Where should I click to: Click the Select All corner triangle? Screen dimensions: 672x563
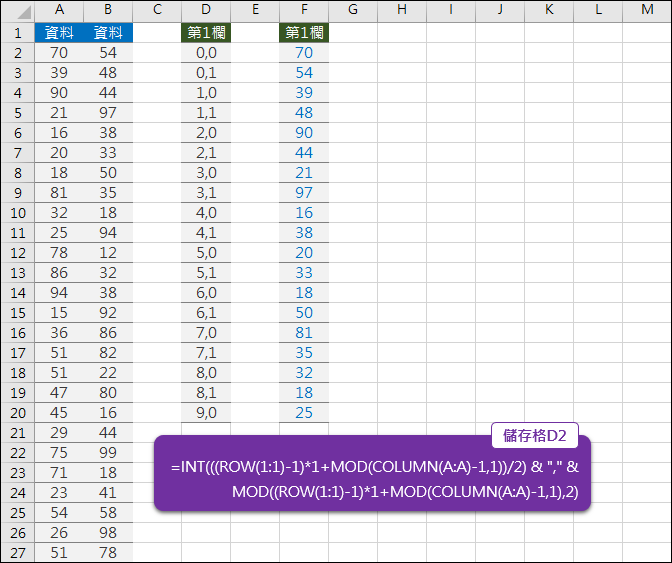pos(24,12)
